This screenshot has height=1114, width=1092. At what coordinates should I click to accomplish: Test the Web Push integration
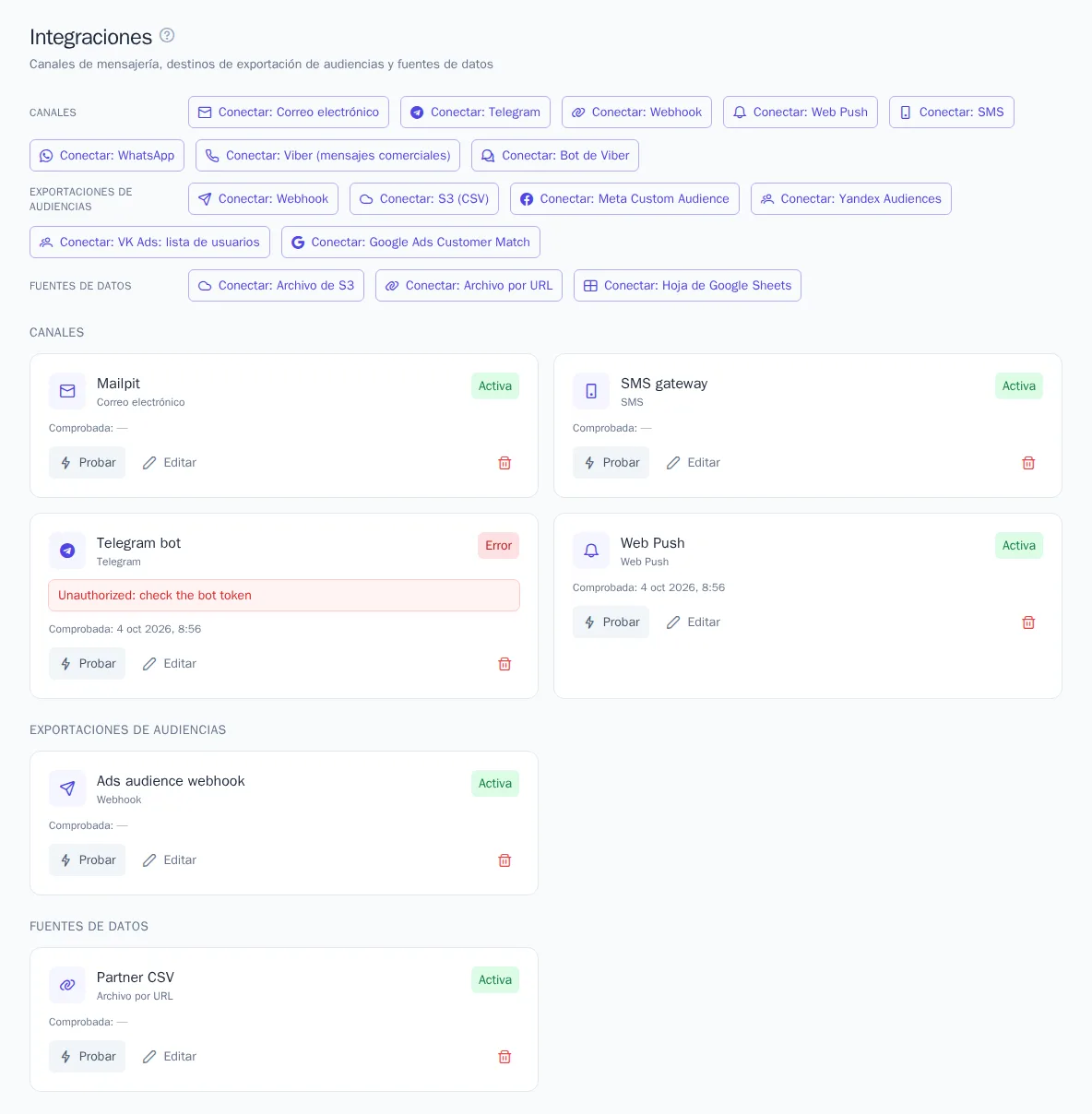(x=611, y=622)
